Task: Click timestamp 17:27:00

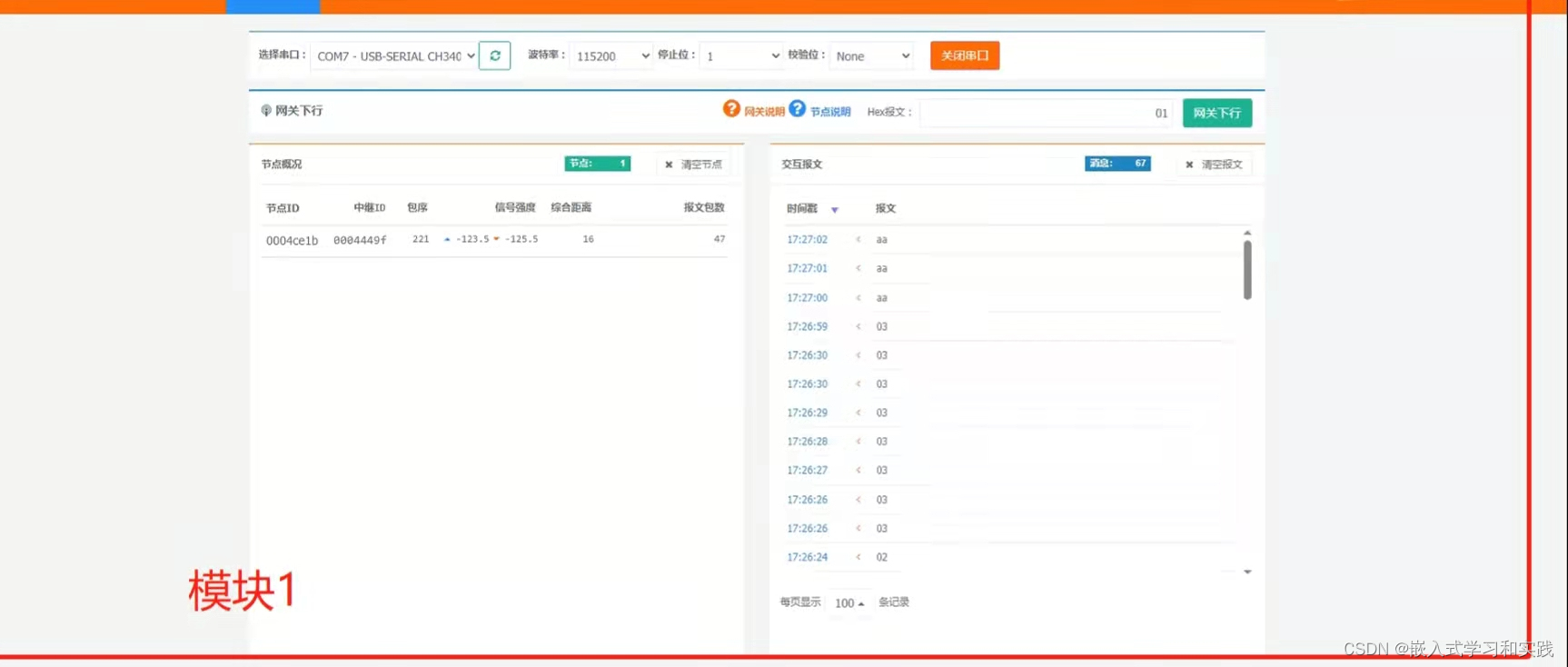Action: coord(807,298)
